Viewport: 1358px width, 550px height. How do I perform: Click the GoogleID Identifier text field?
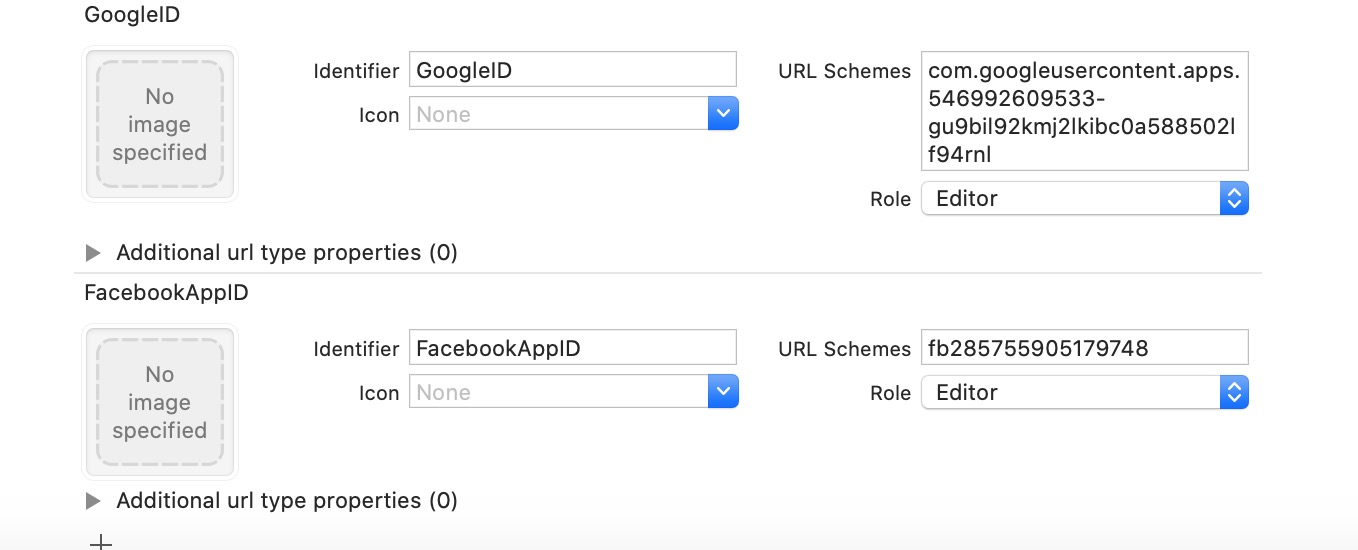tap(572, 70)
